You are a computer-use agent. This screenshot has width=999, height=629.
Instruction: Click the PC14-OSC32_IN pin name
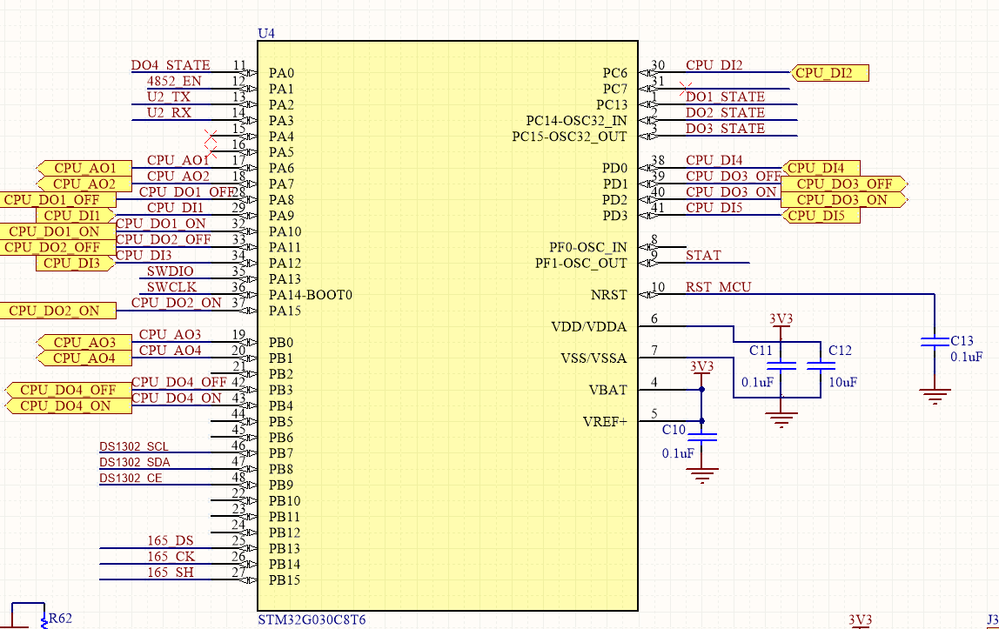pos(576,120)
